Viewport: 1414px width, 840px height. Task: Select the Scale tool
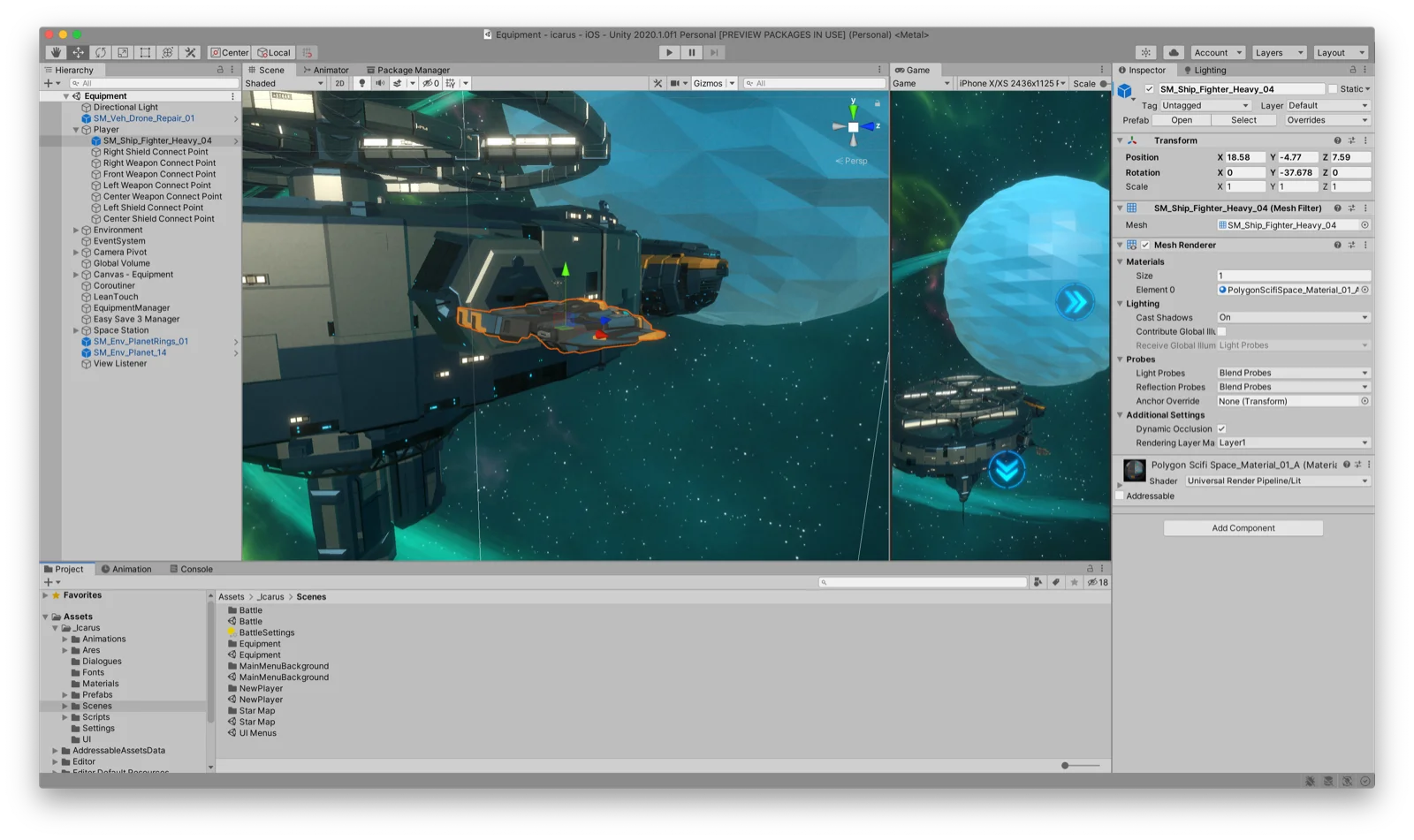click(x=122, y=52)
